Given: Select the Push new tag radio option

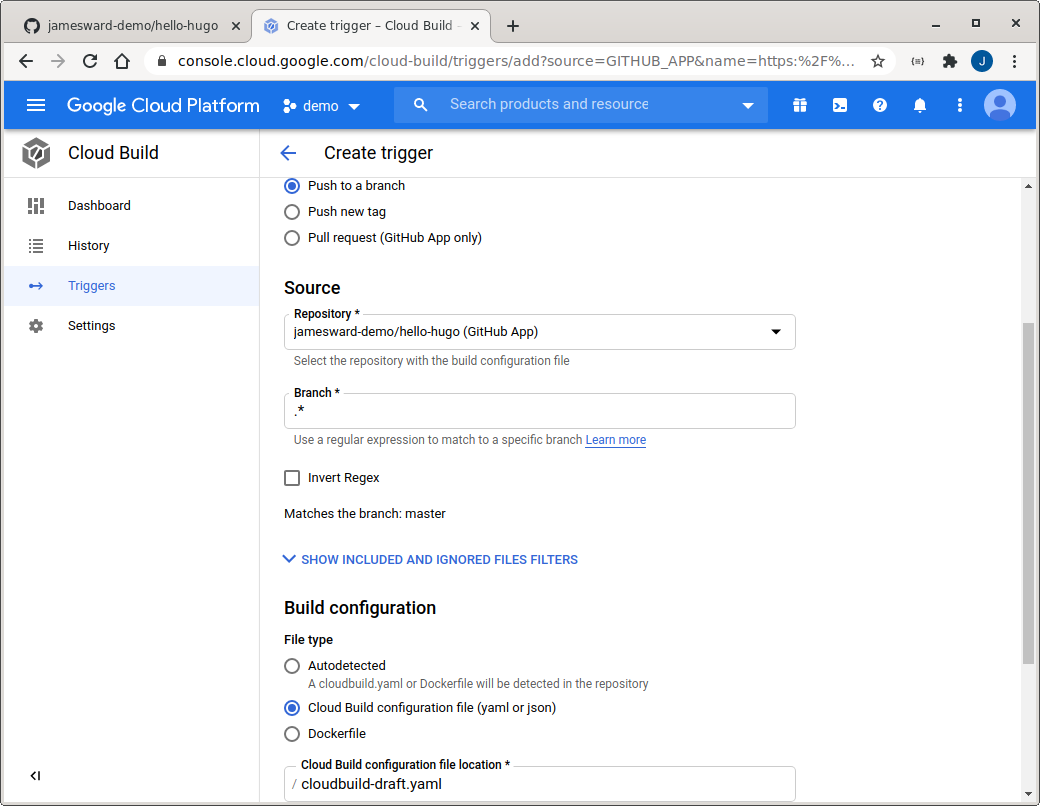Looking at the screenshot, I should (292, 212).
